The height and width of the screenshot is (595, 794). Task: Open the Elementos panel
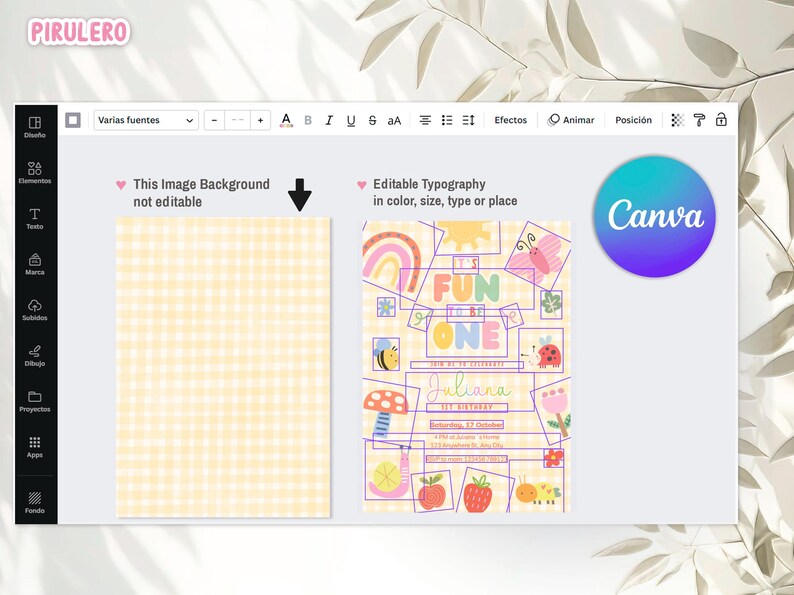coord(34,172)
